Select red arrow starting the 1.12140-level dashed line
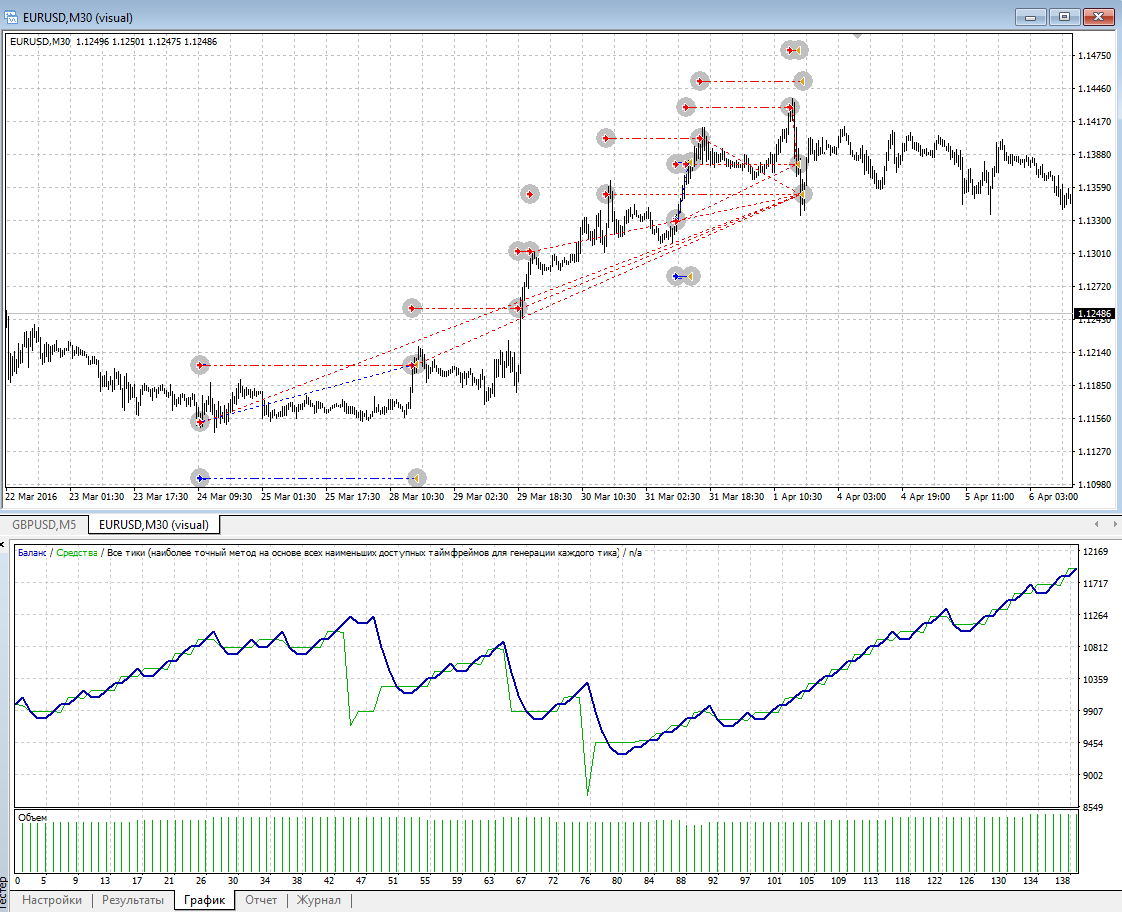The height and width of the screenshot is (912, 1122). click(x=200, y=366)
